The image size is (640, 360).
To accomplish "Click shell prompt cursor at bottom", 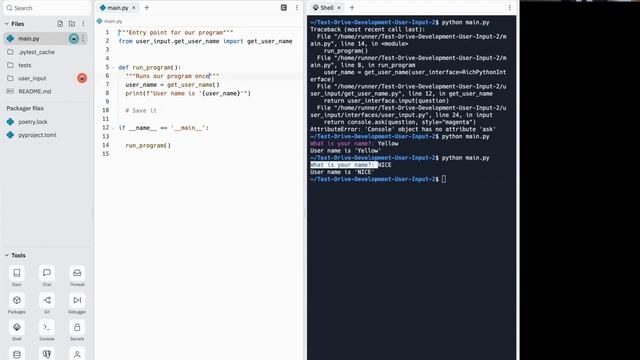I will (444, 179).
